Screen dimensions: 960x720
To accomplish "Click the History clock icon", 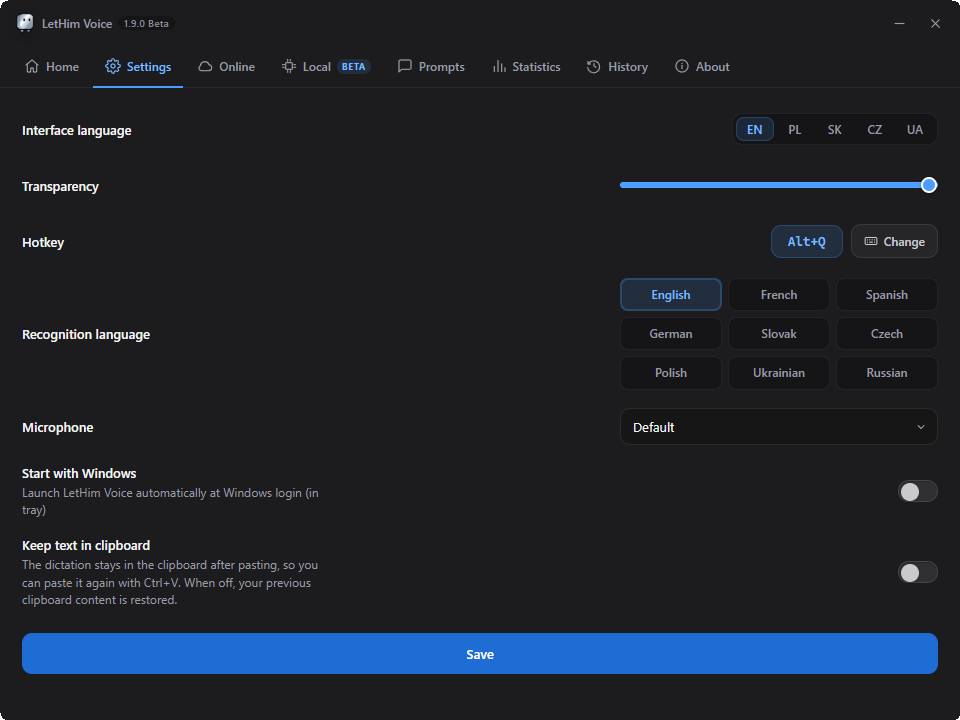I will 593,66.
